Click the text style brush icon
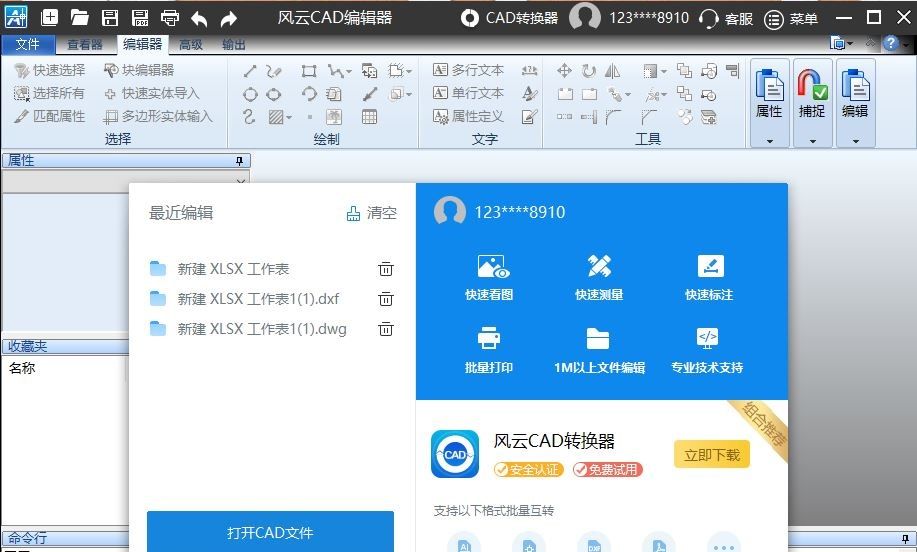 coord(529,94)
